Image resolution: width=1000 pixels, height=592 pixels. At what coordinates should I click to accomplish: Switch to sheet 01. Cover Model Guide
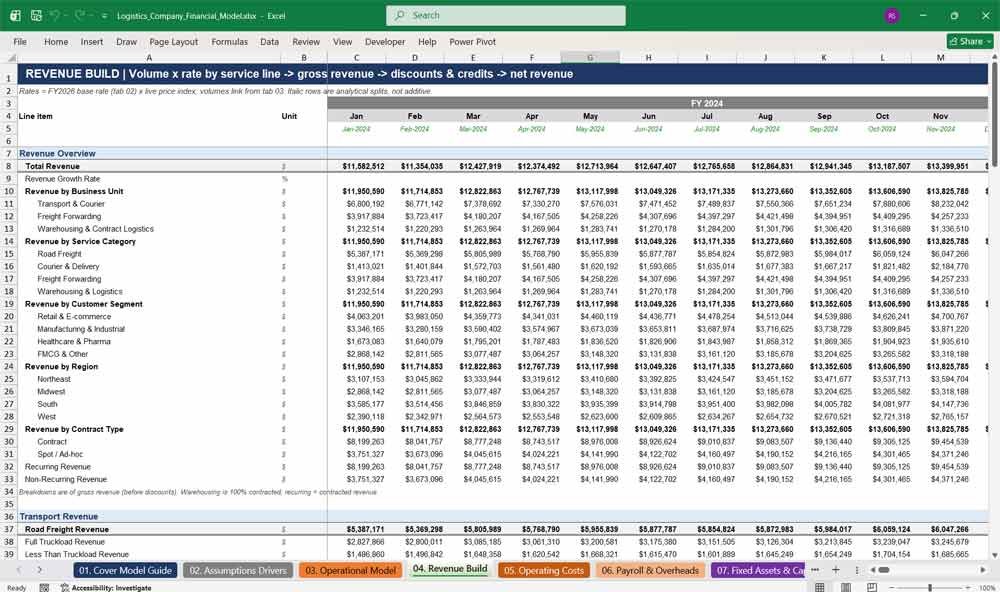(x=126, y=570)
